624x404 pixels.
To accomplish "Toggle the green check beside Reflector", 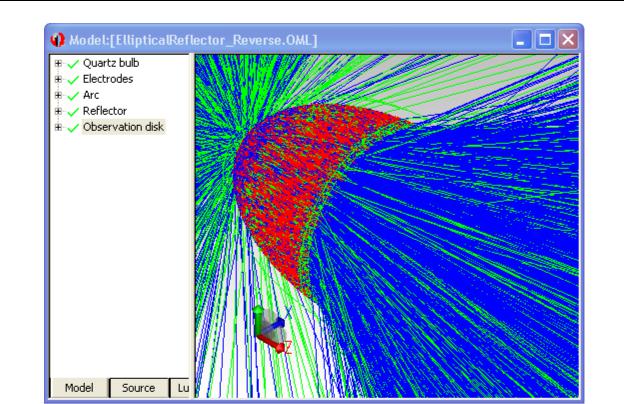I will [x=73, y=111].
